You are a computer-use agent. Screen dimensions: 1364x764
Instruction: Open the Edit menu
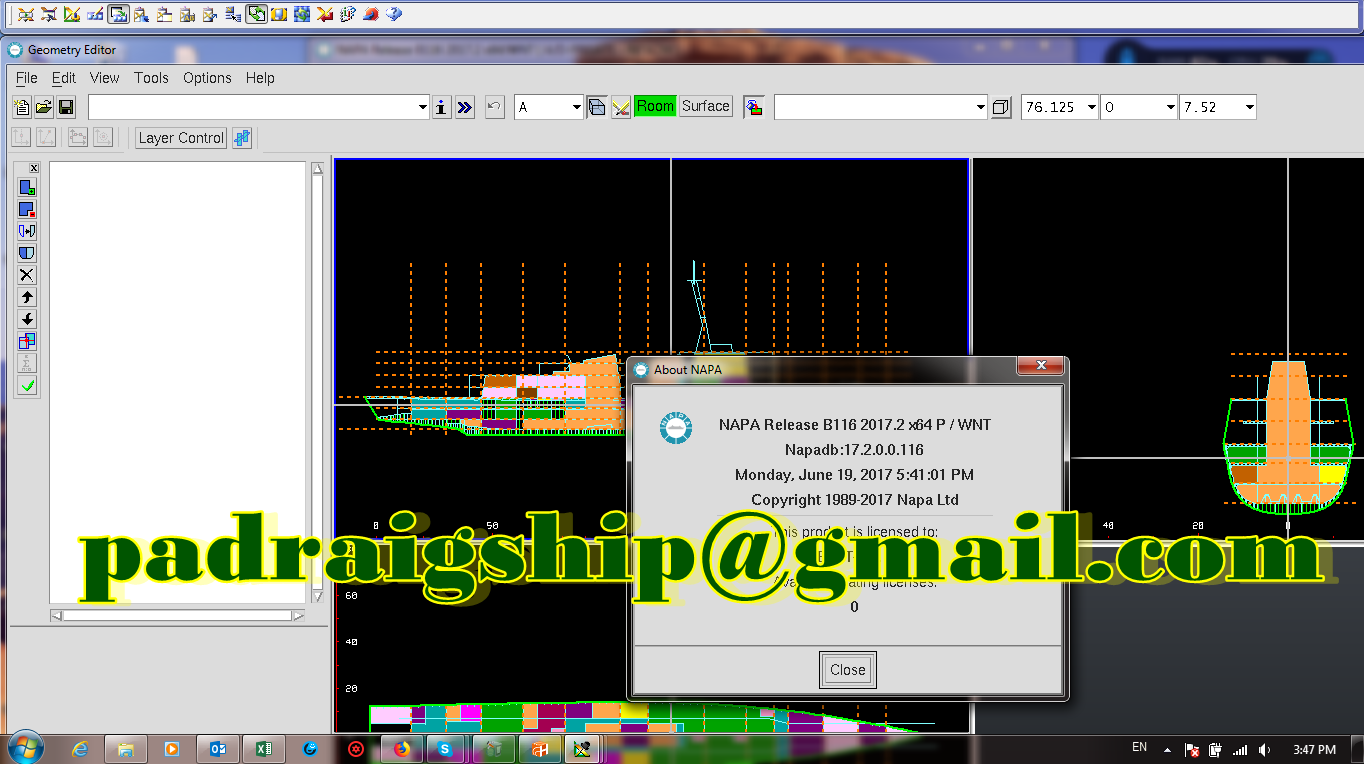[64, 78]
